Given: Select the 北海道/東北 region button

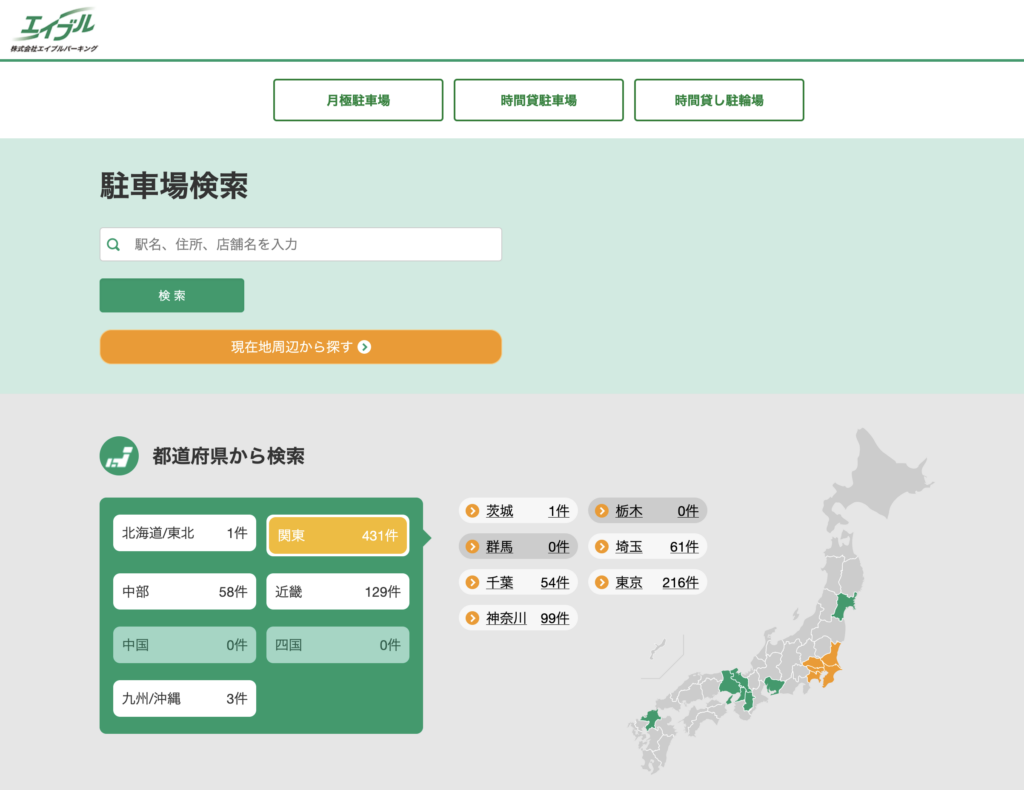Looking at the screenshot, I should [x=184, y=533].
